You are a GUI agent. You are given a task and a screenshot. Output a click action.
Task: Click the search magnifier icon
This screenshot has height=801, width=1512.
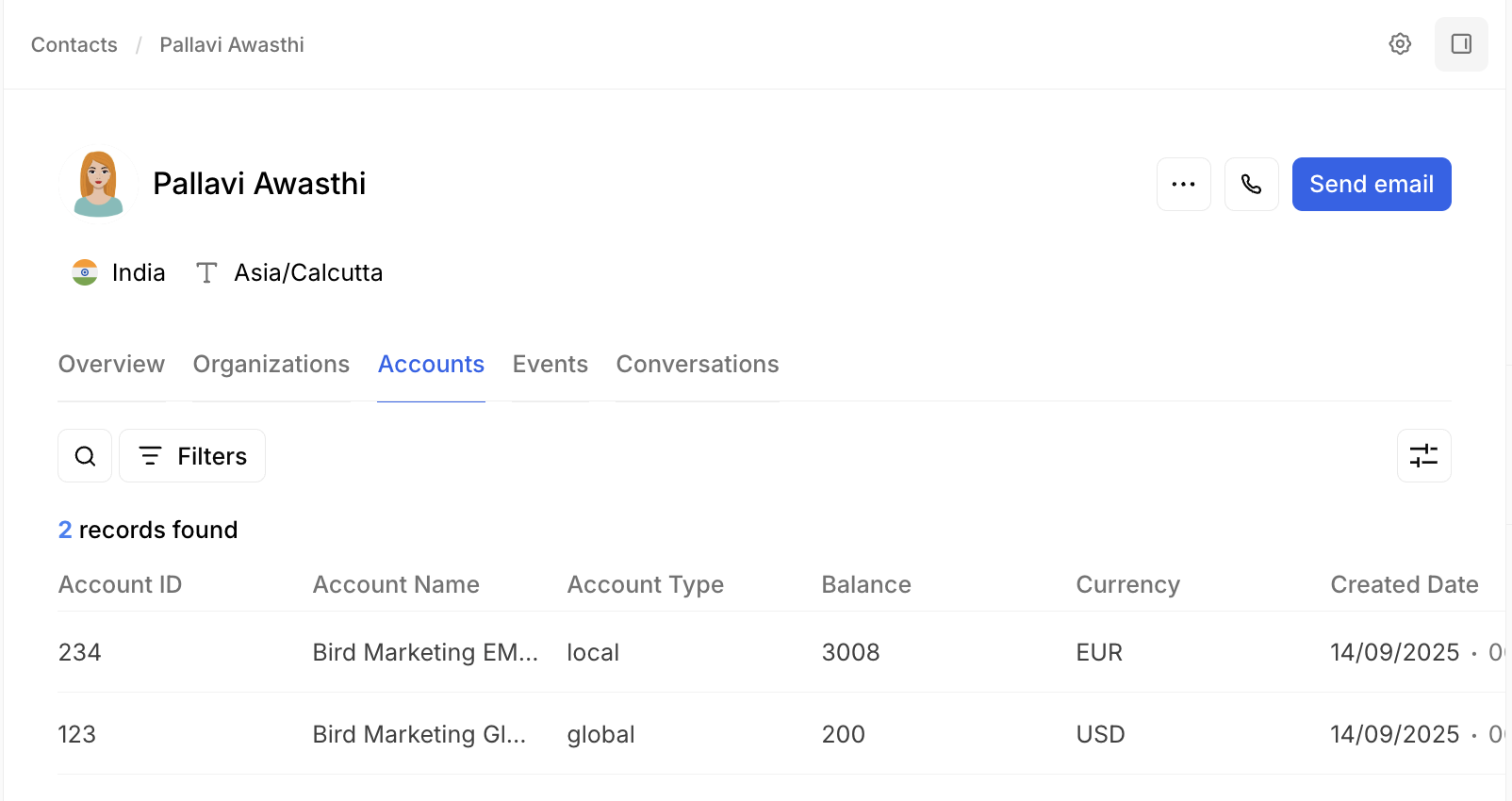(85, 456)
